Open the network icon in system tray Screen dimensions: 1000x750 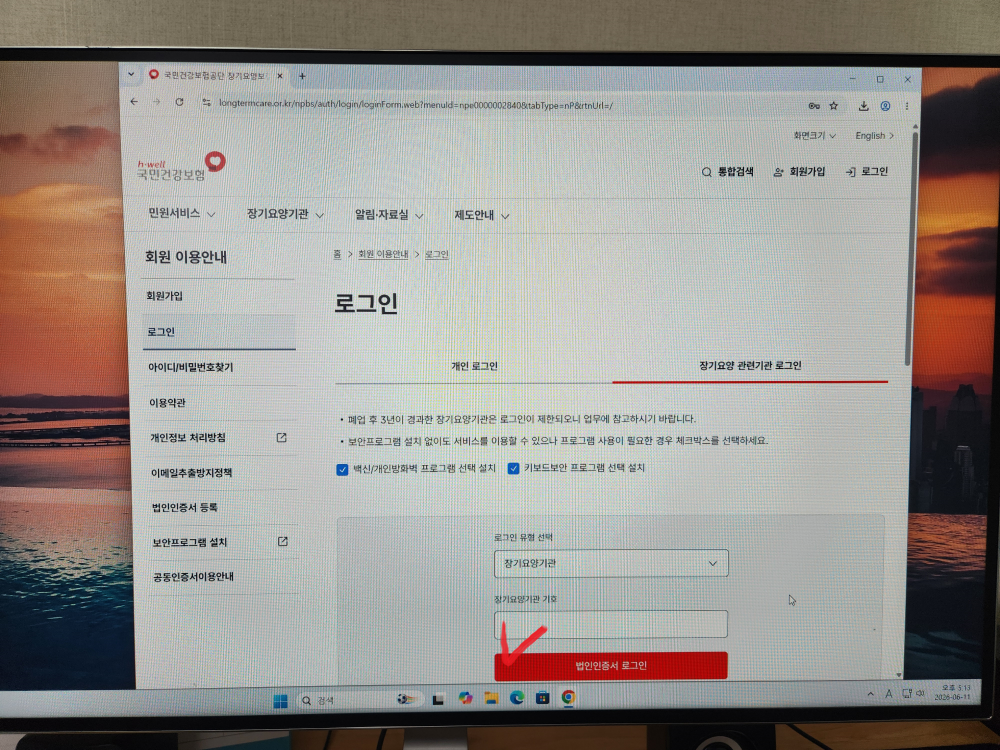point(906,693)
